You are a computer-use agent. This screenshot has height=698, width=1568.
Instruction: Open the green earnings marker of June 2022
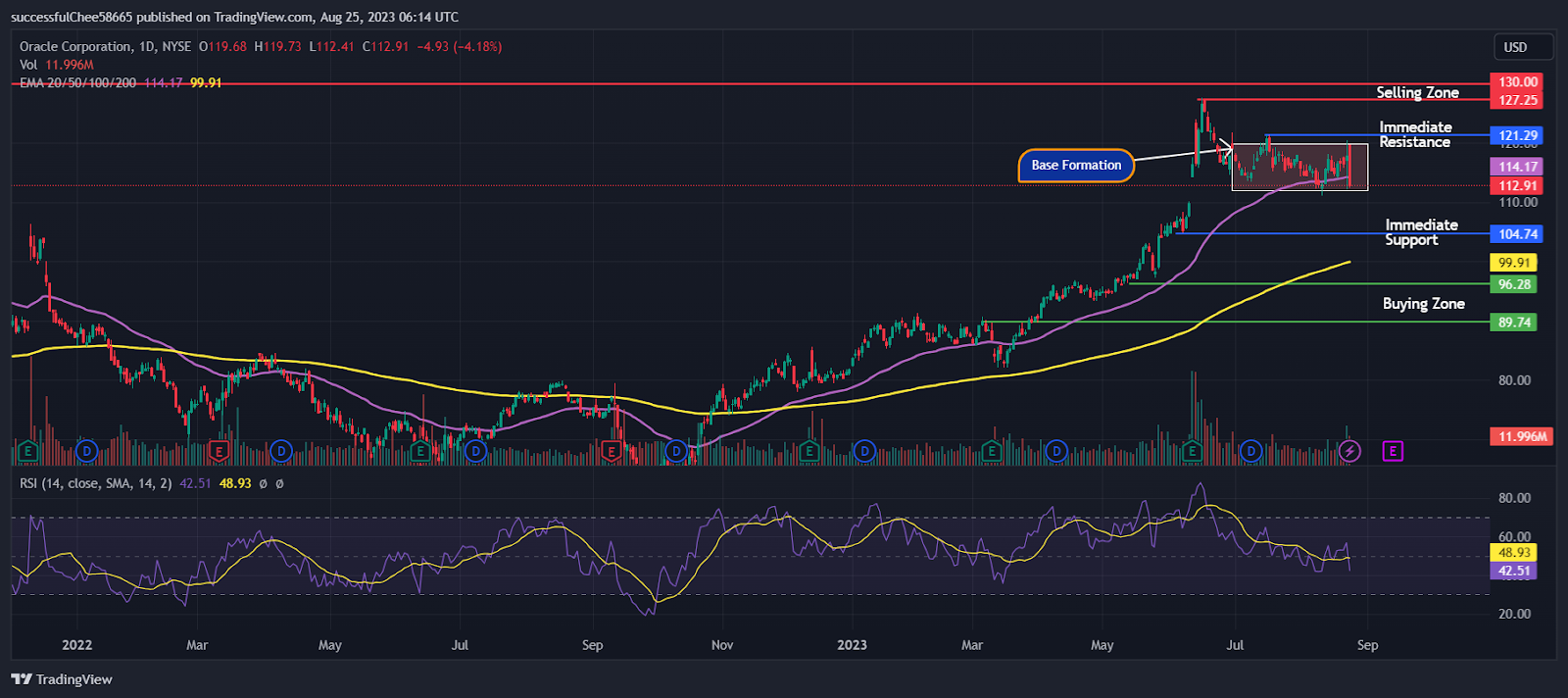point(420,451)
